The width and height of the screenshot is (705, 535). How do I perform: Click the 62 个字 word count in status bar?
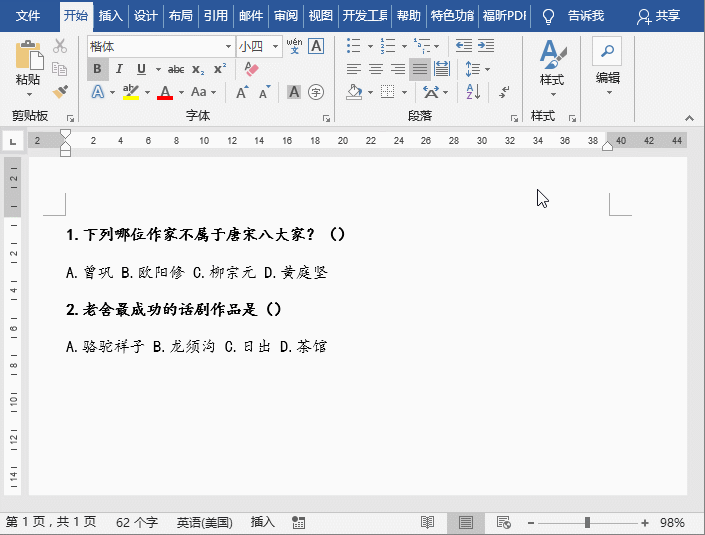(137, 522)
